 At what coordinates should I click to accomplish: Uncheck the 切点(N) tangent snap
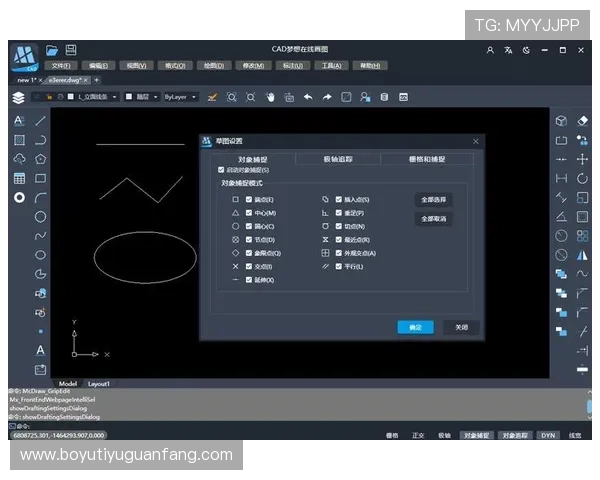point(339,226)
